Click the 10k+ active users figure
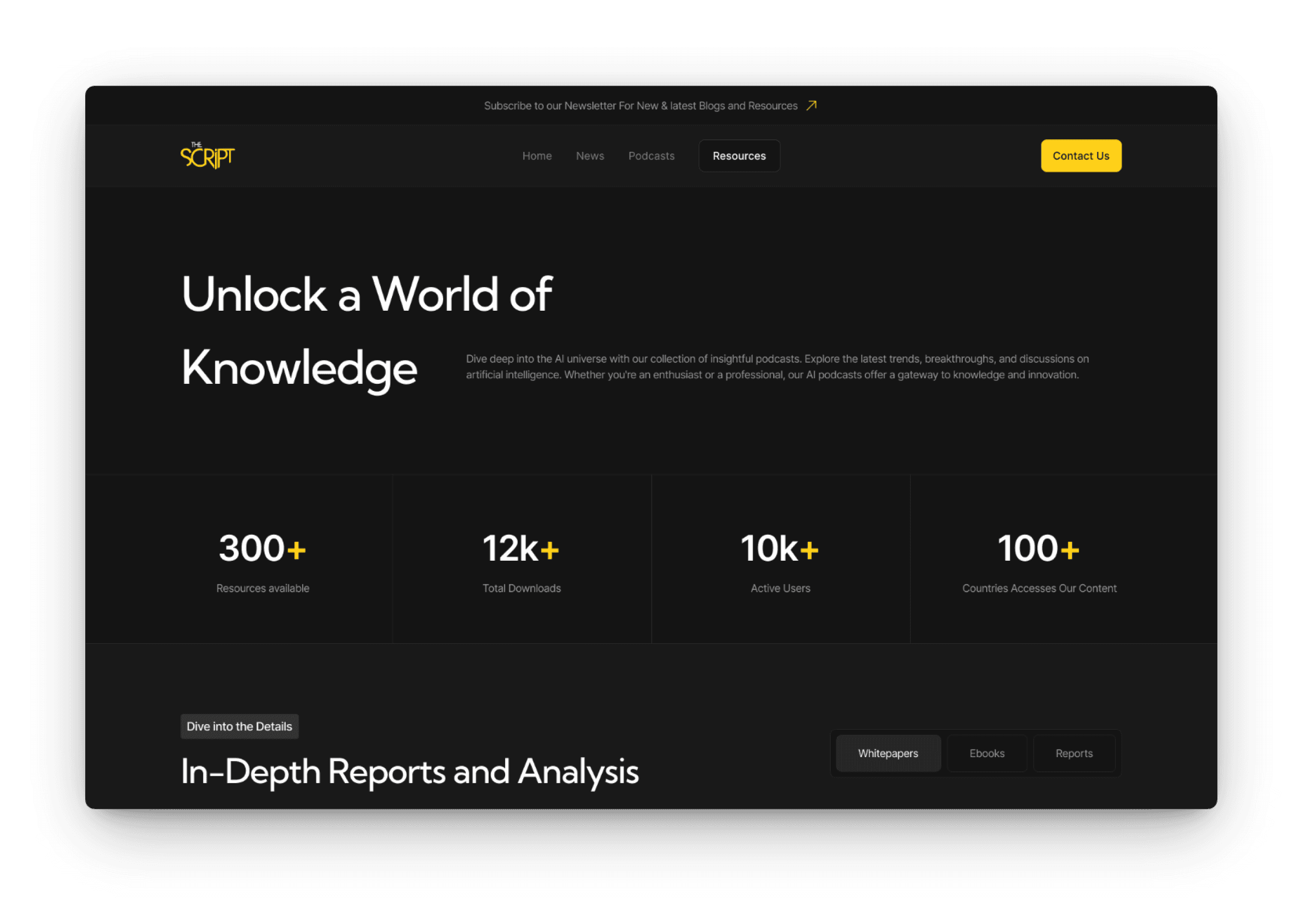1315x924 pixels. (779, 549)
